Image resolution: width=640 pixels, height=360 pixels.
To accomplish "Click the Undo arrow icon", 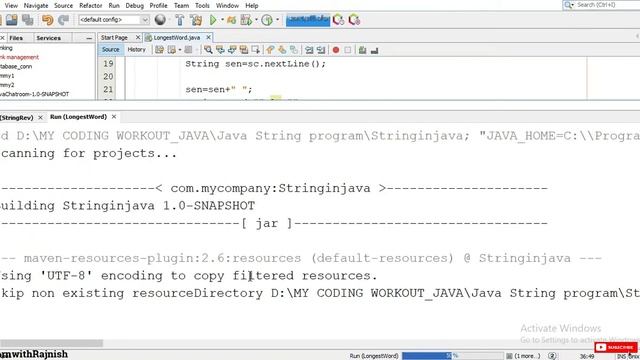I will point(47,20).
